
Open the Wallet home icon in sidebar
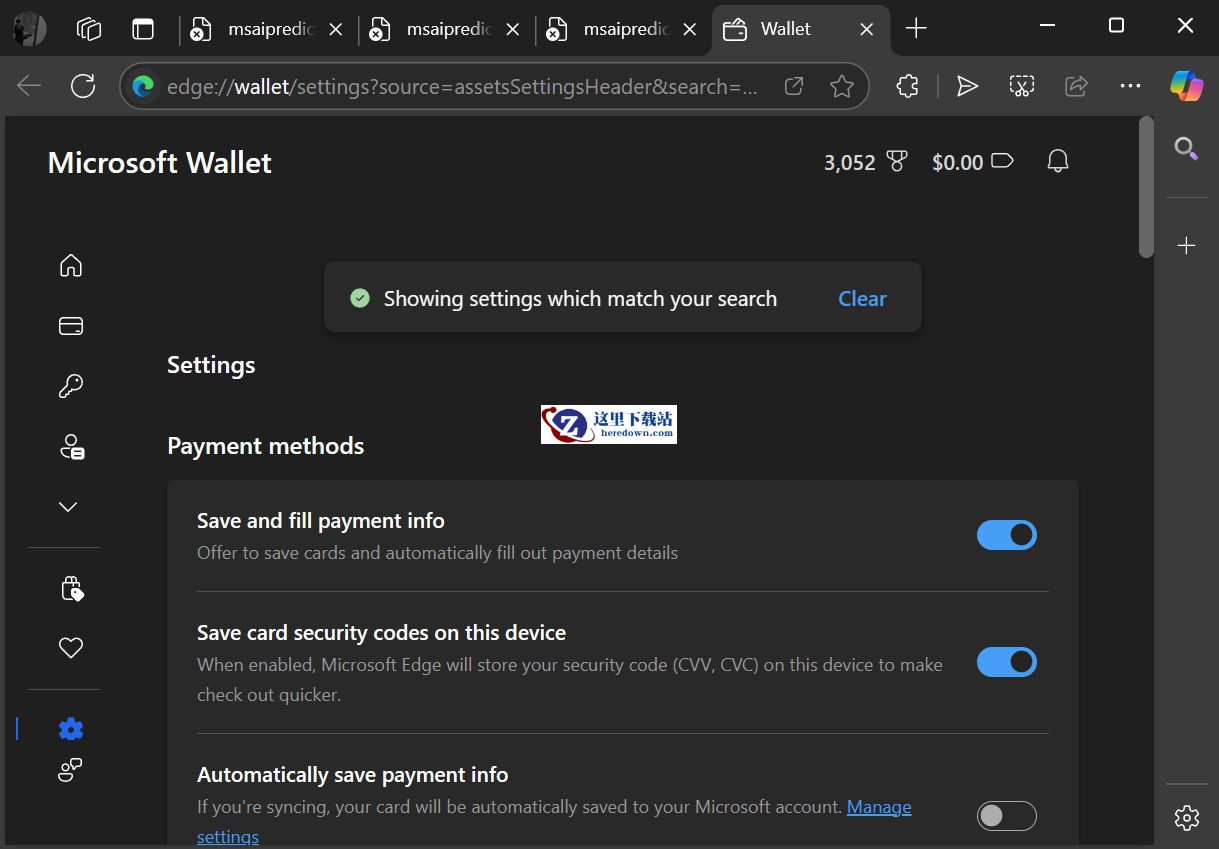pos(70,265)
